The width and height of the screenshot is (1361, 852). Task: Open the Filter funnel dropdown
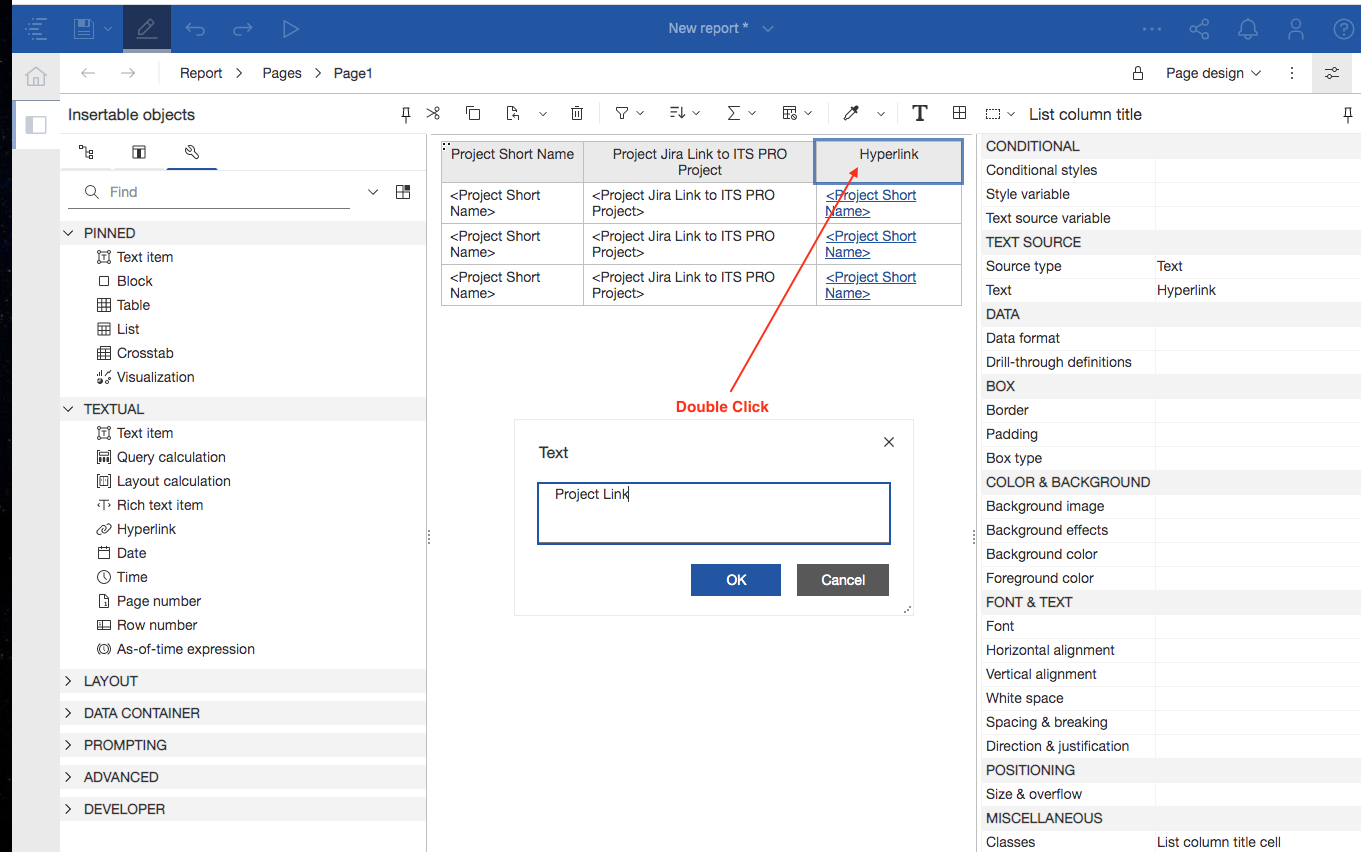(629, 114)
